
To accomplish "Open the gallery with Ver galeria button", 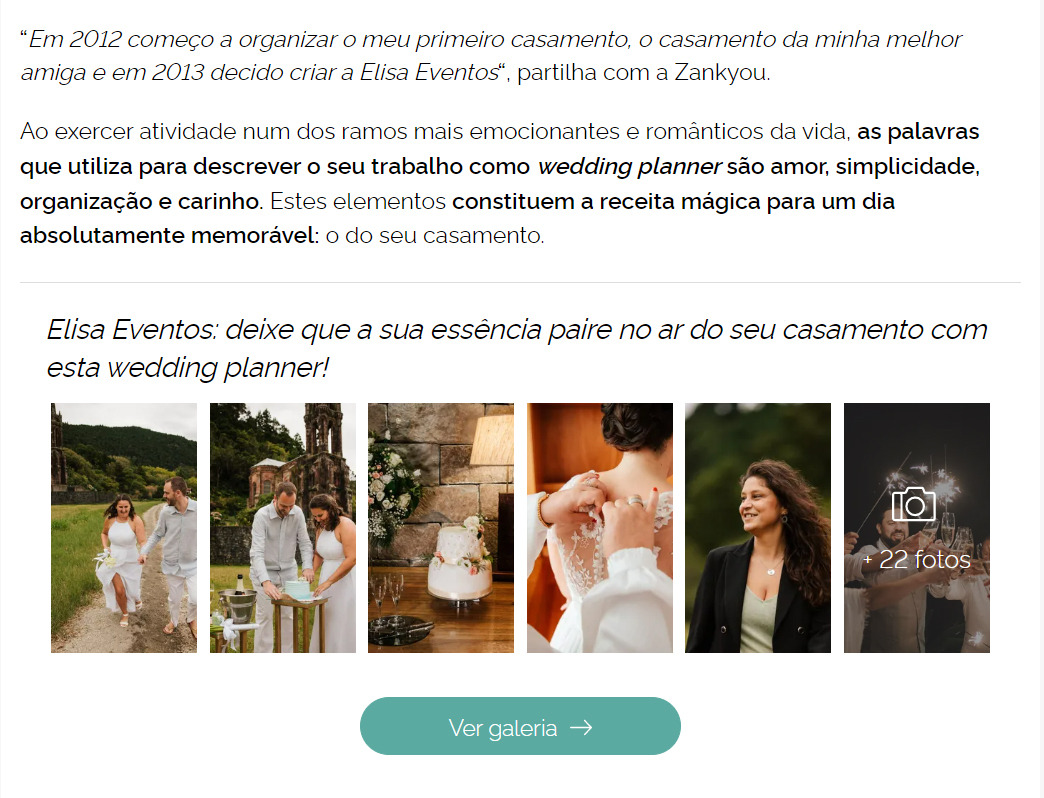I will pyautogui.click(x=520, y=726).
